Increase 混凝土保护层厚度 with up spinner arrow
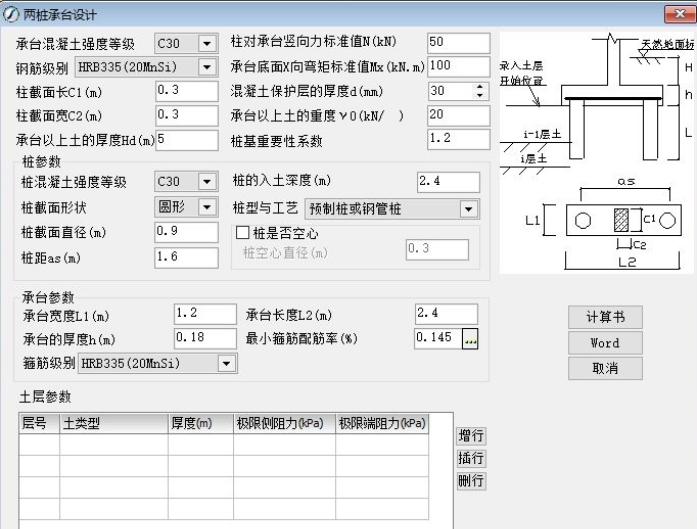This screenshot has width=697, height=529. pyautogui.click(x=480, y=87)
